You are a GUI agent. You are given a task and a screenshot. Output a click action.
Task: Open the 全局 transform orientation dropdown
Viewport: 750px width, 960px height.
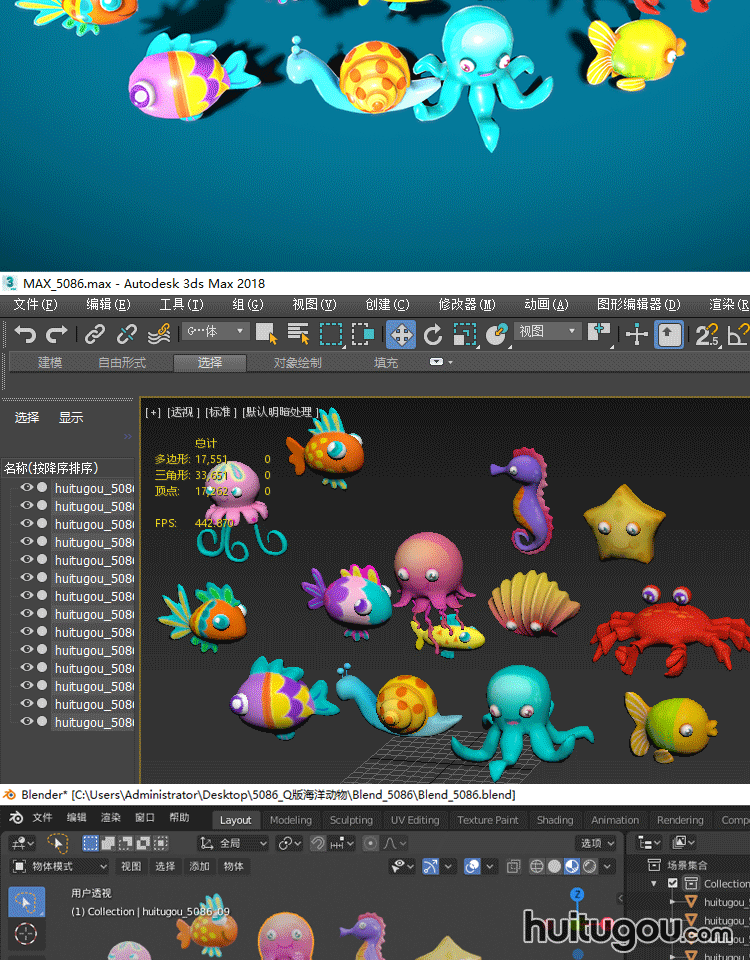click(x=236, y=843)
